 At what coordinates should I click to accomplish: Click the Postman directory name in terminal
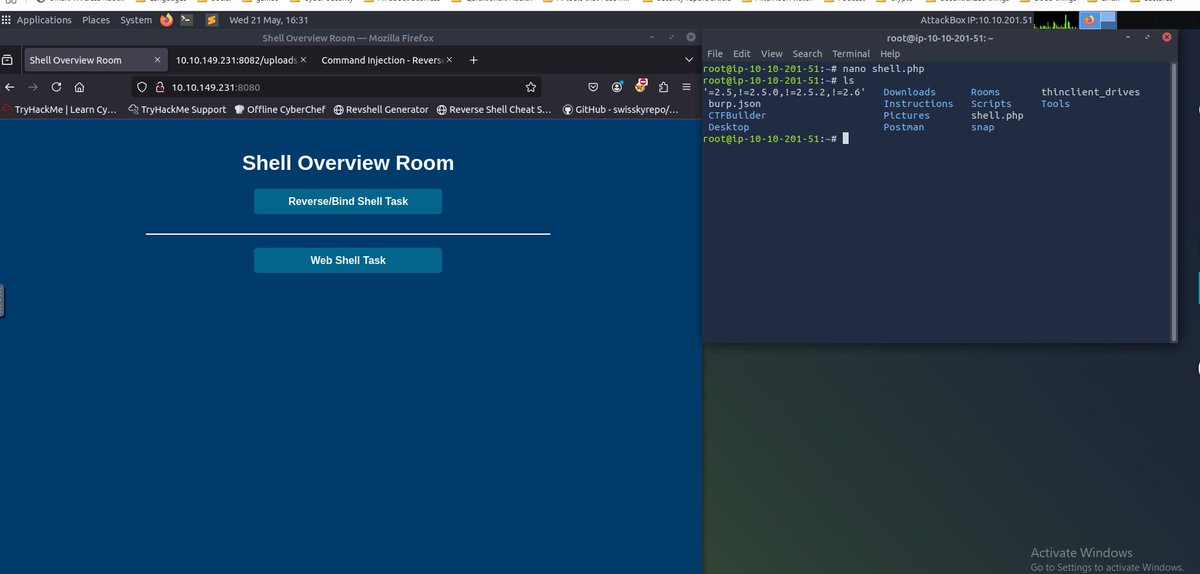pos(903,128)
